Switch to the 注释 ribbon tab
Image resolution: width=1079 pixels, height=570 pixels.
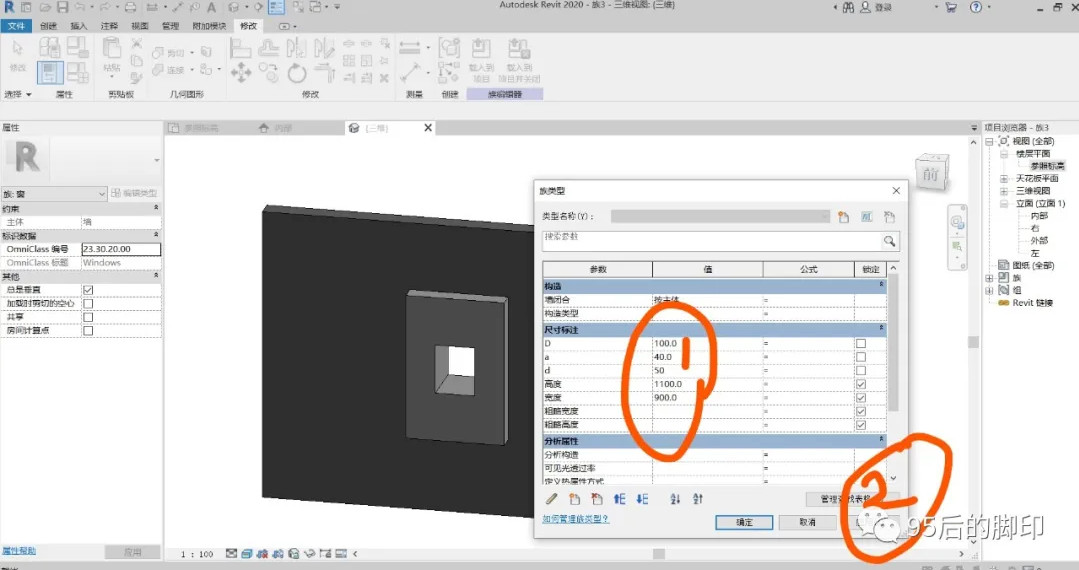click(109, 26)
